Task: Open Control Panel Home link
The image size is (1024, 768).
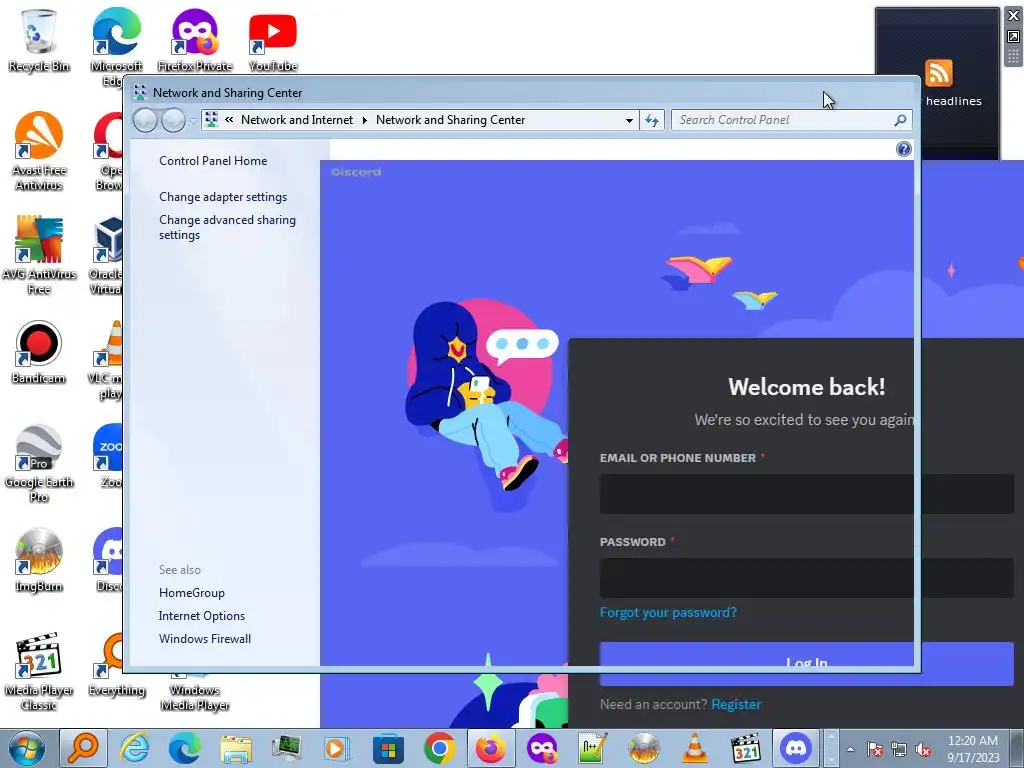Action: point(213,161)
